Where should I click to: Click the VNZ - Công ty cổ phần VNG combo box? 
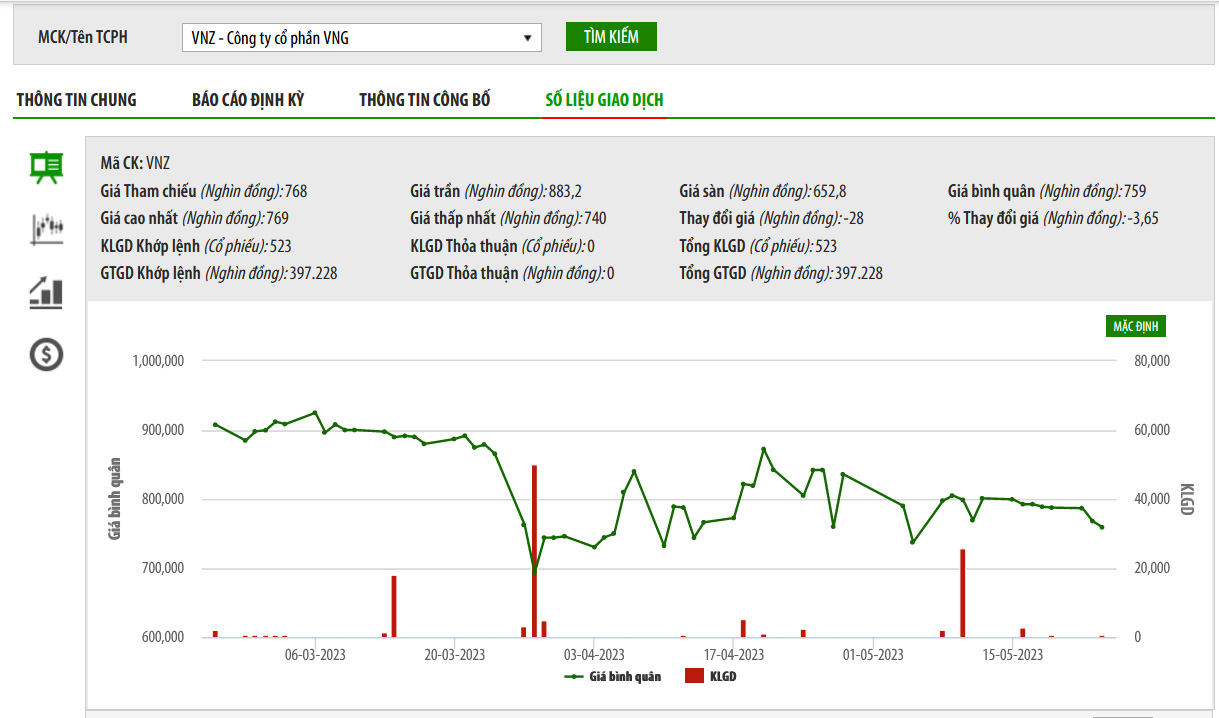355,38
